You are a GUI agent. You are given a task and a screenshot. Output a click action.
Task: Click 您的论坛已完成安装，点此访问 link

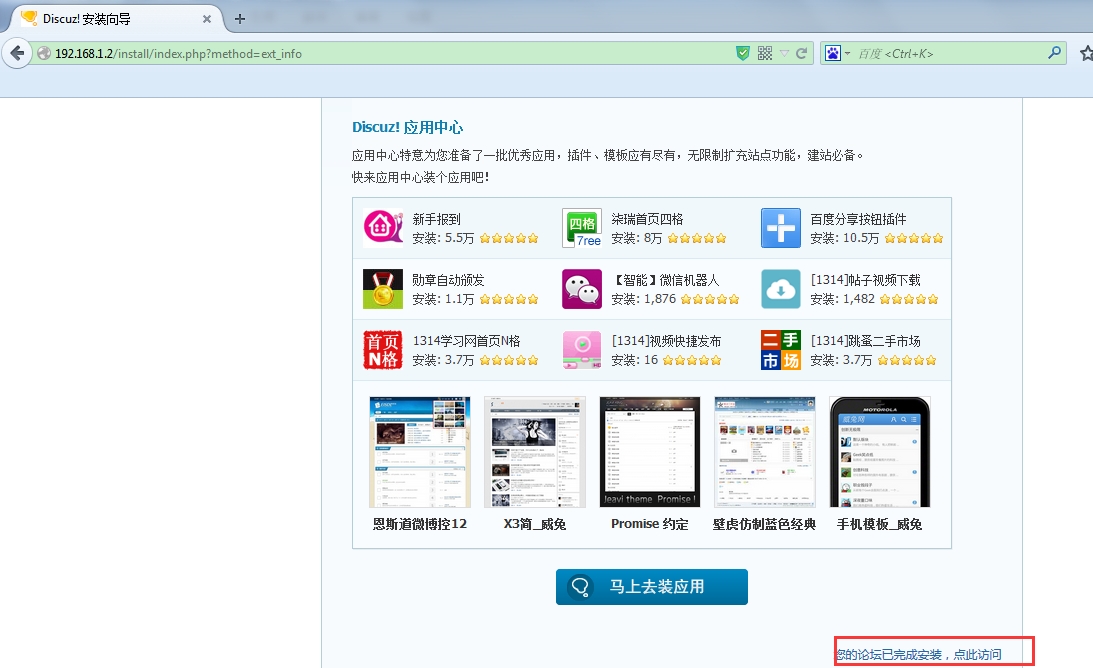[x=919, y=654]
